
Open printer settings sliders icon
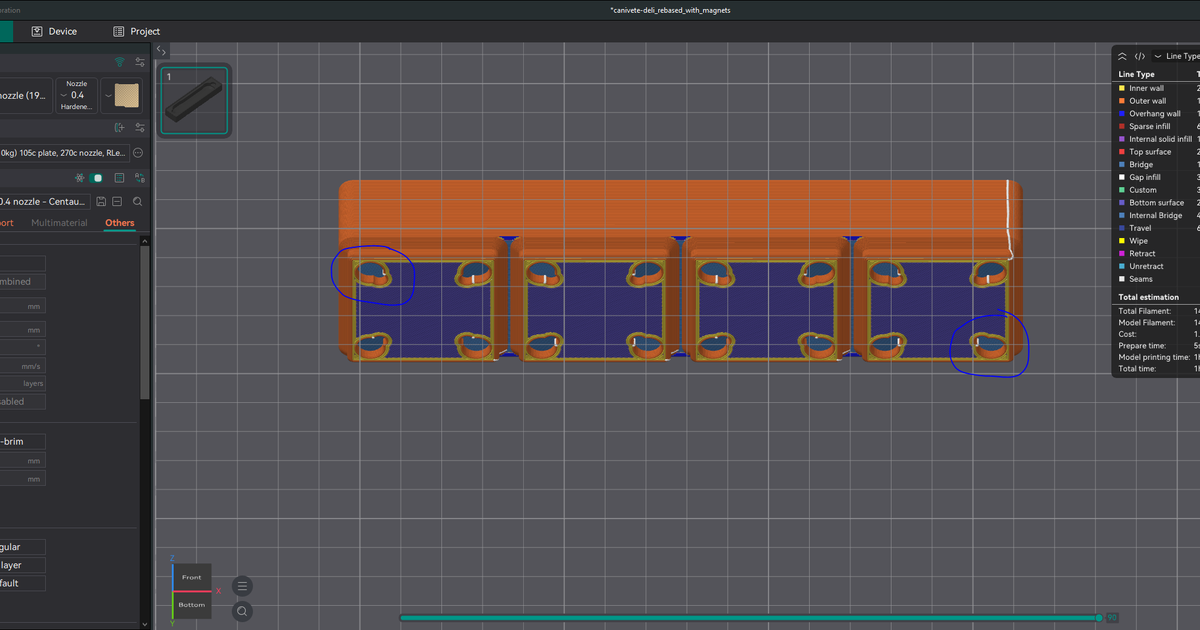point(140,62)
